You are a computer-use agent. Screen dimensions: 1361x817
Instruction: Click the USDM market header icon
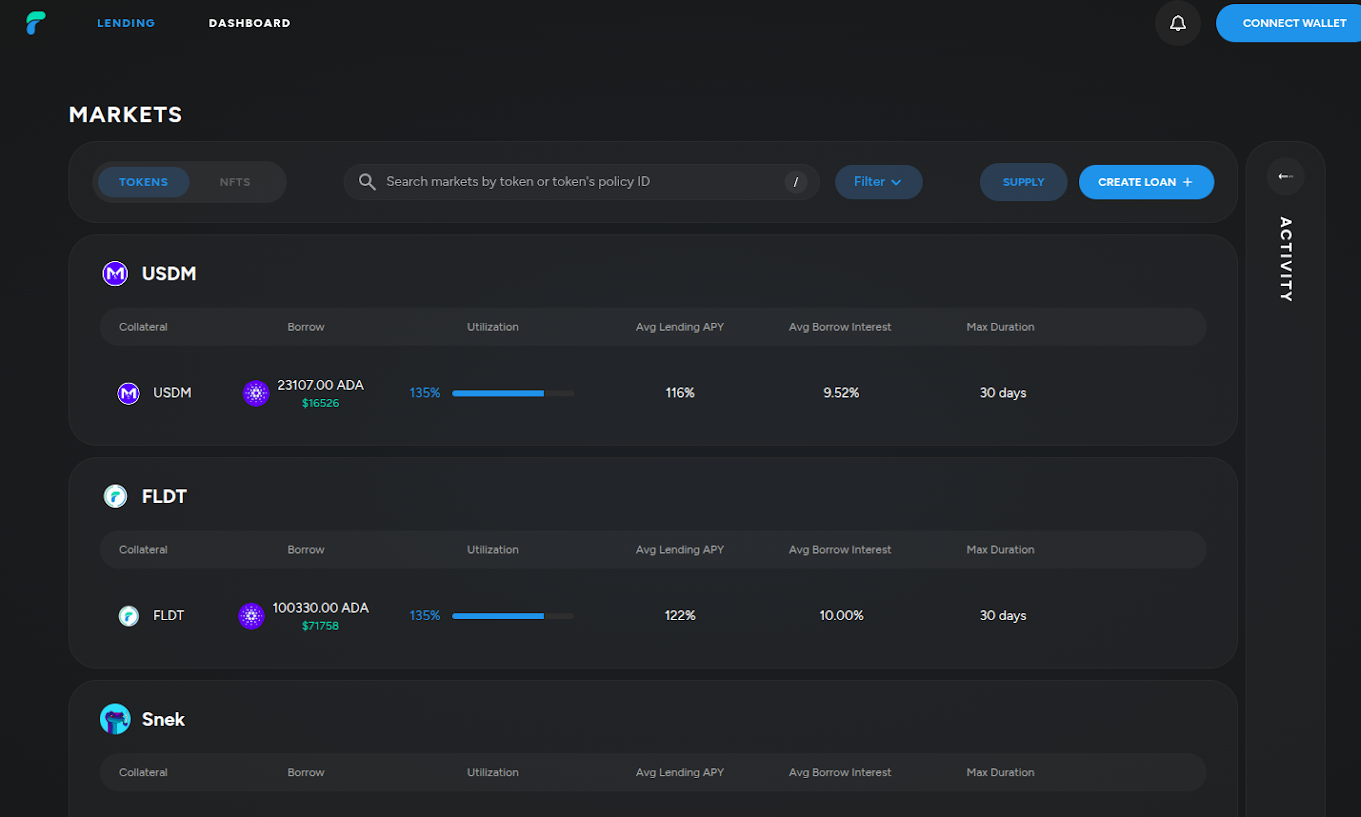click(115, 273)
